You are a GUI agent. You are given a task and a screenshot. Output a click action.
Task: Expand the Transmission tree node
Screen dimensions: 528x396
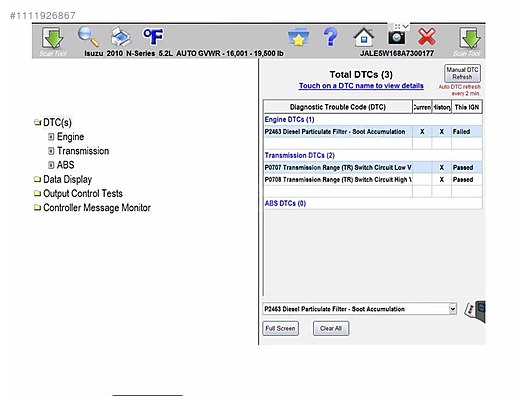[x=51, y=151]
